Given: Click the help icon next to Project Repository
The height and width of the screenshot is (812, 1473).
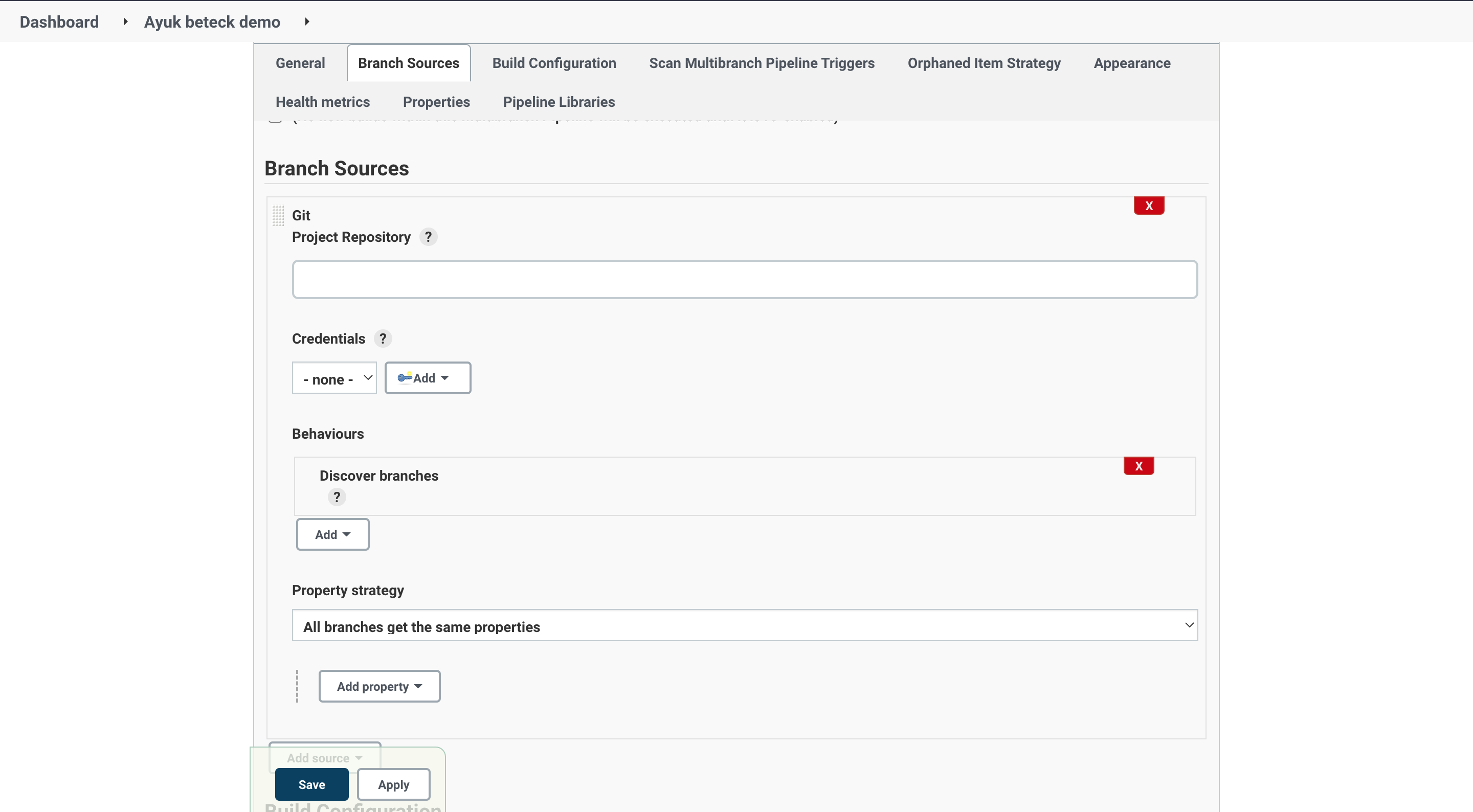Looking at the screenshot, I should (x=428, y=237).
